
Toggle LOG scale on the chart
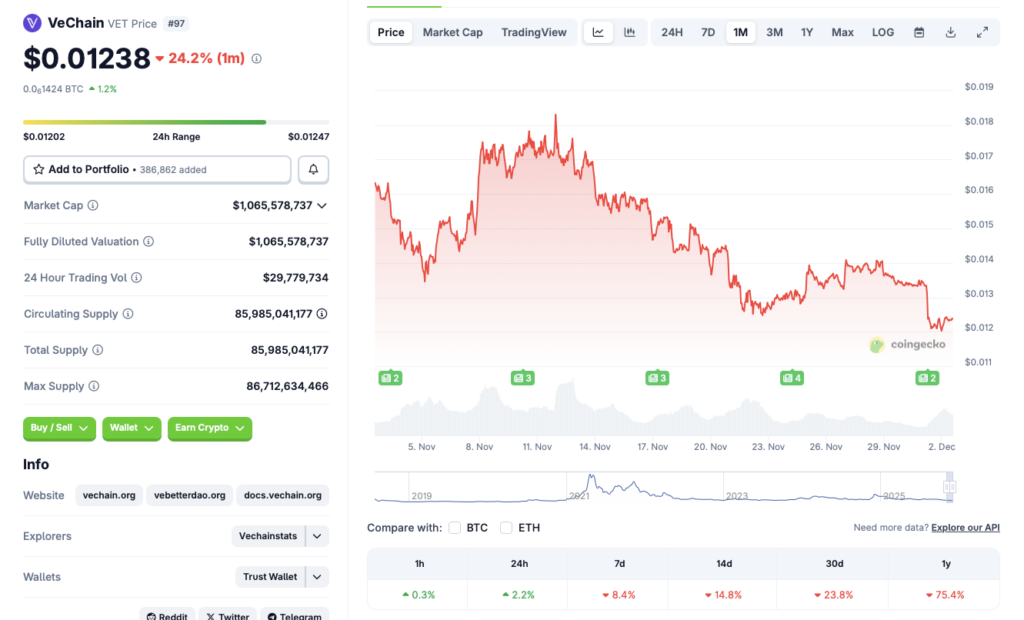pos(882,31)
